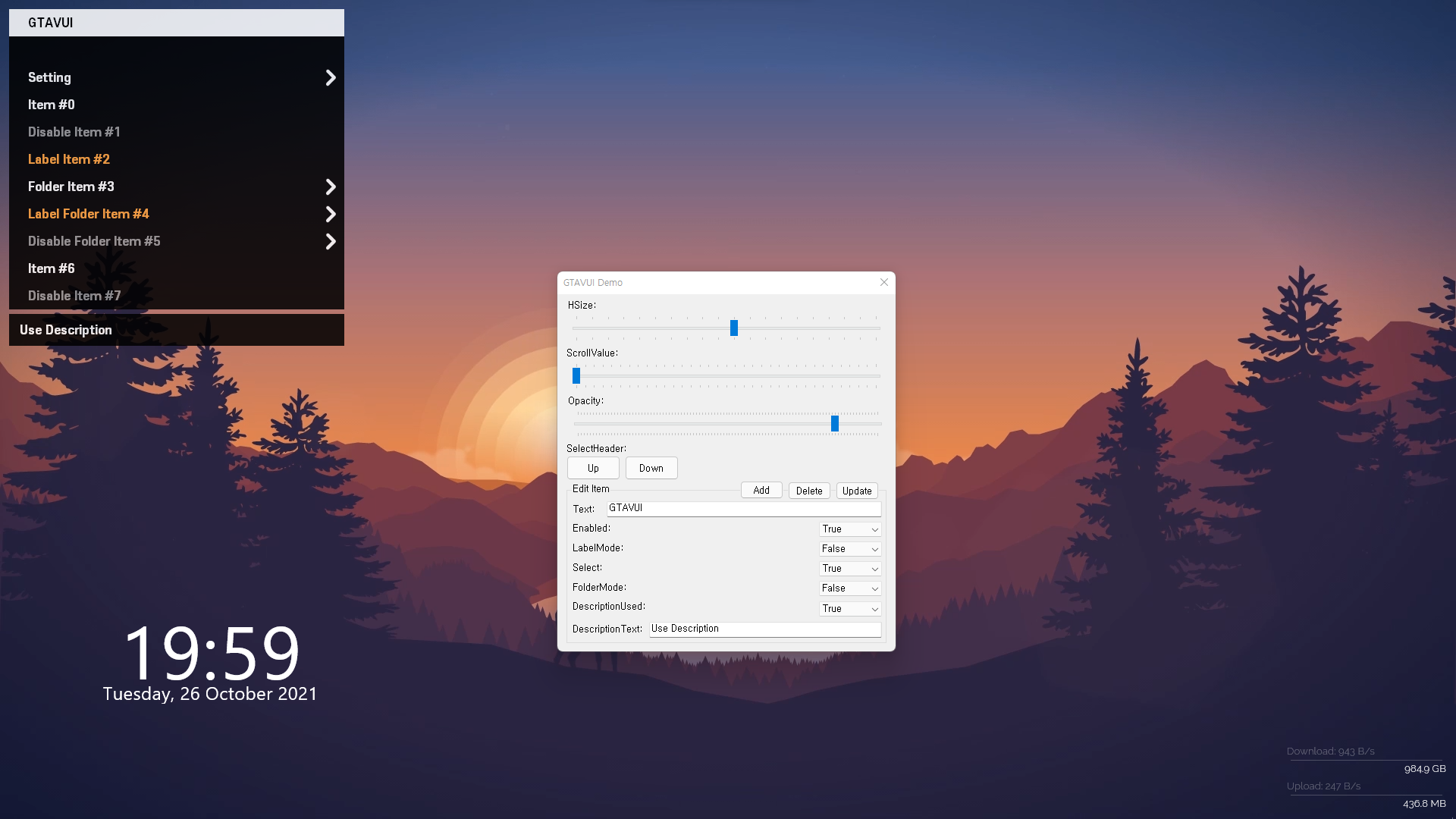Close the GTAVUI Demo window
Viewport: 1456px width, 819px height.
point(883,282)
